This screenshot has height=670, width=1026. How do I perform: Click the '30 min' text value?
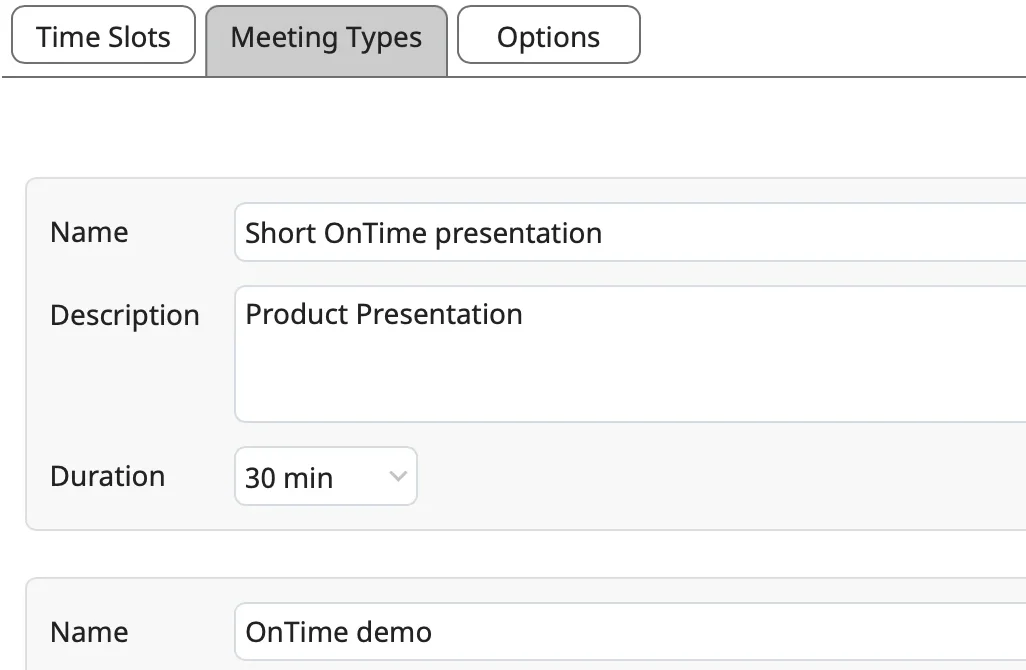(x=289, y=478)
